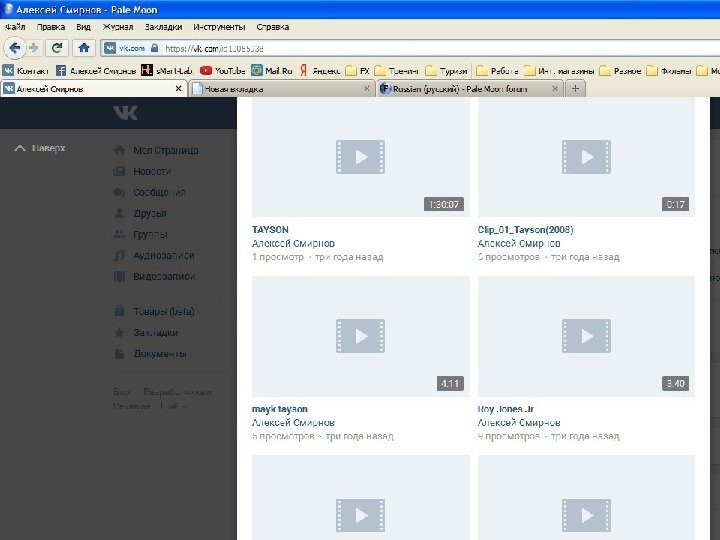Image resolution: width=720 pixels, height=540 pixels.
Task: Click the 1:30:07 duration label
Action: click(x=444, y=204)
